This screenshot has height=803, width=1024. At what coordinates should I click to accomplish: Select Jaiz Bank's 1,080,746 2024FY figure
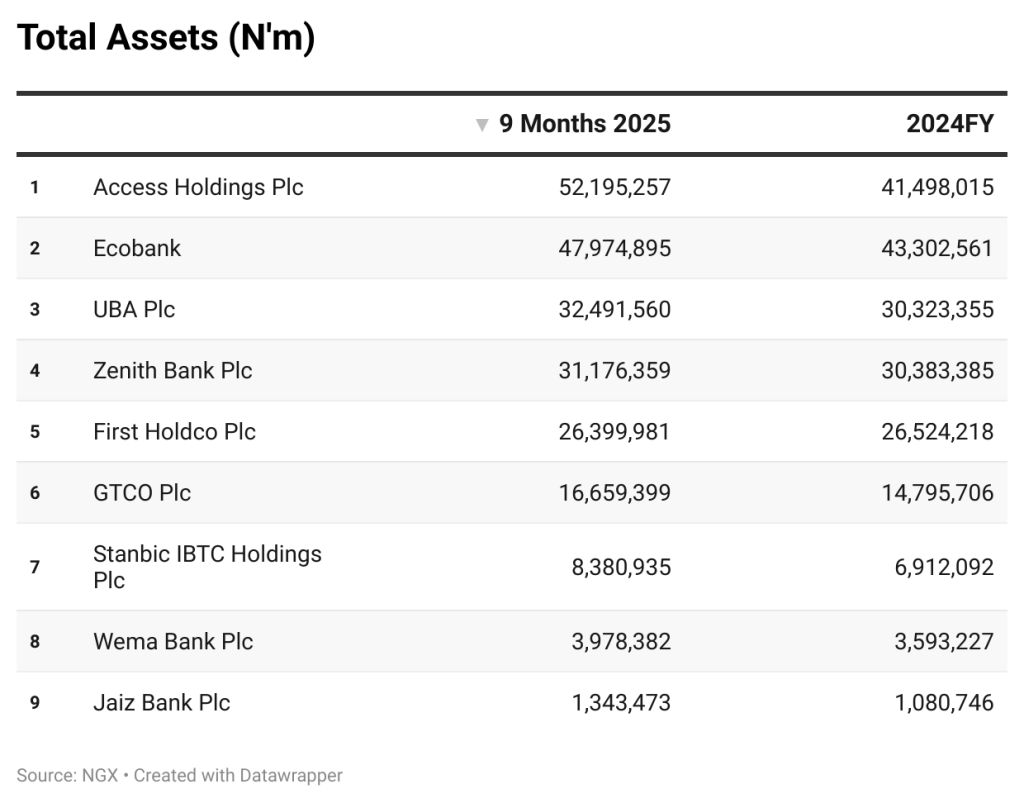point(944,702)
